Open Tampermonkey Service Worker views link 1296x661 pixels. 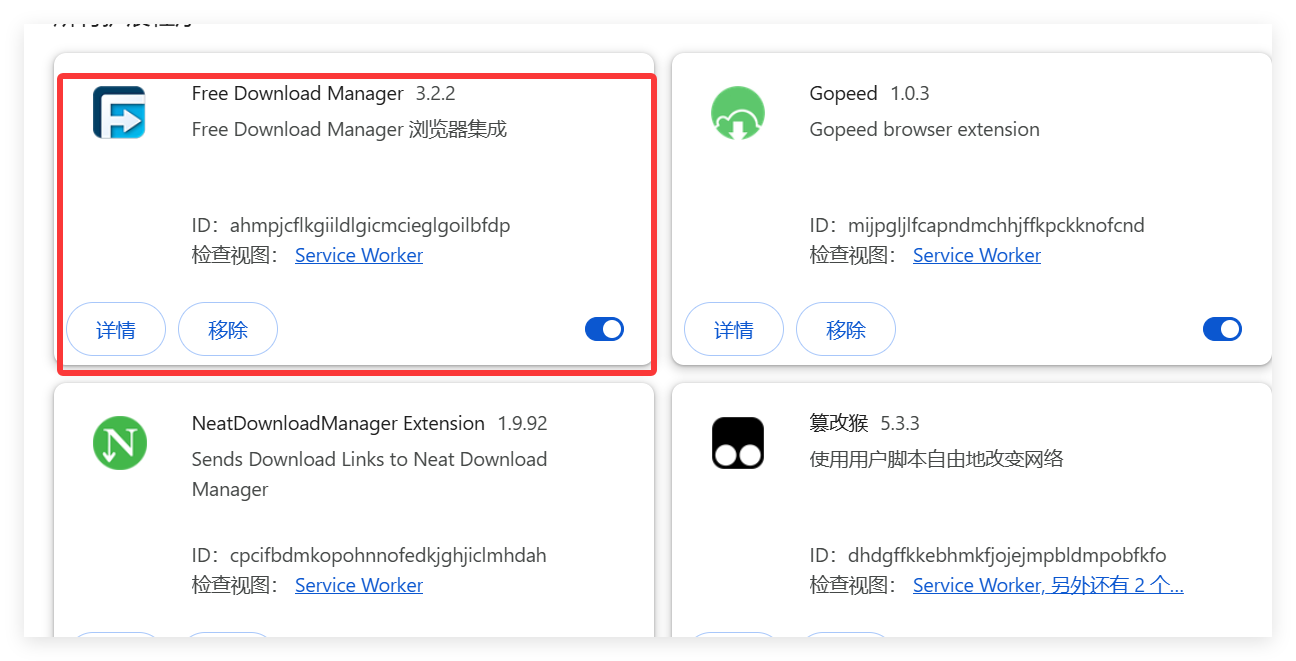click(x=1048, y=585)
